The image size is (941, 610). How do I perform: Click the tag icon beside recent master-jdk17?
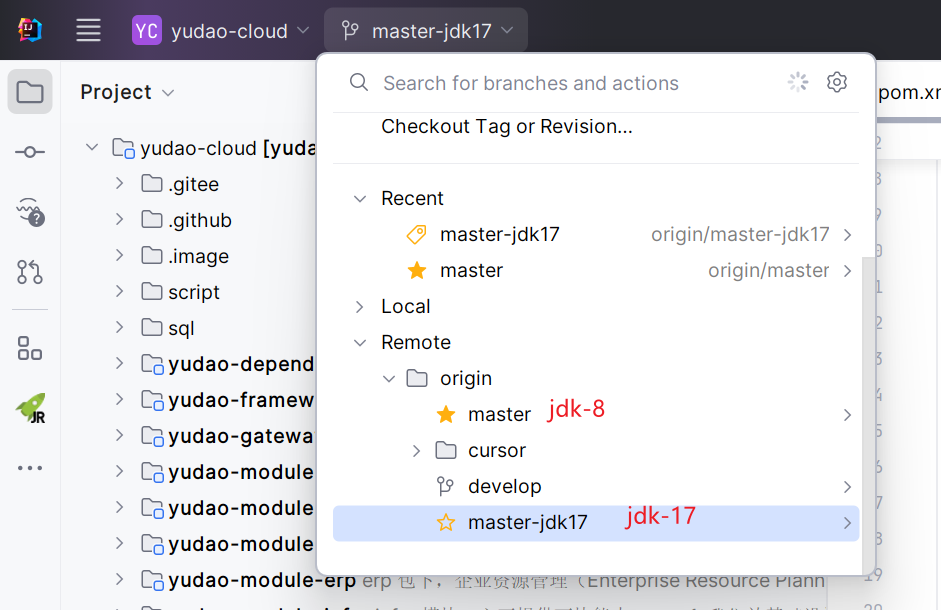tap(416, 234)
